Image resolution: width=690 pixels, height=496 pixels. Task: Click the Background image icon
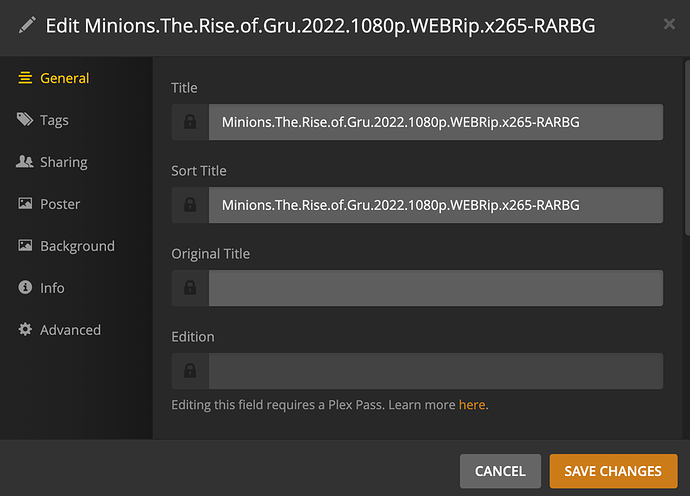[x=25, y=246]
